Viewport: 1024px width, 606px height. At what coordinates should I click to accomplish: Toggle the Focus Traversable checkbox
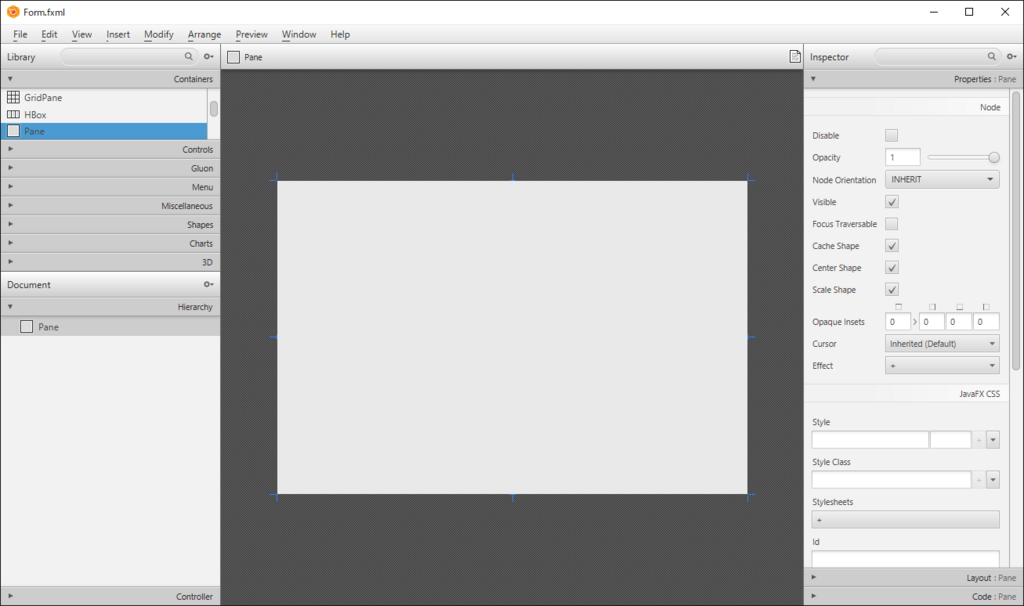891,224
